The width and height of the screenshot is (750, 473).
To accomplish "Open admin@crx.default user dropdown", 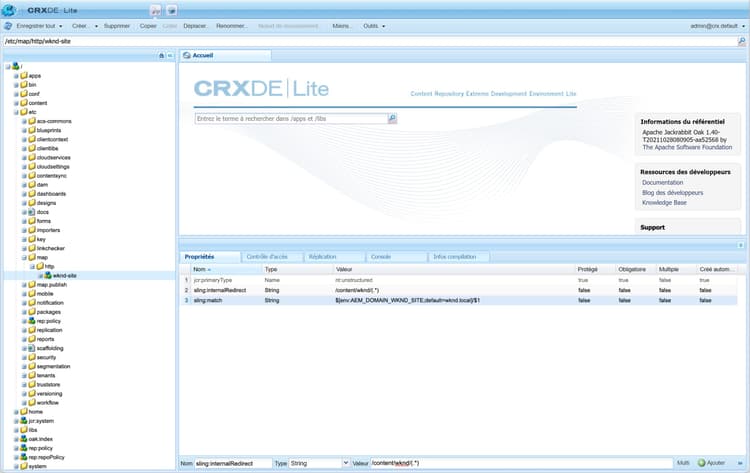I will (x=717, y=26).
